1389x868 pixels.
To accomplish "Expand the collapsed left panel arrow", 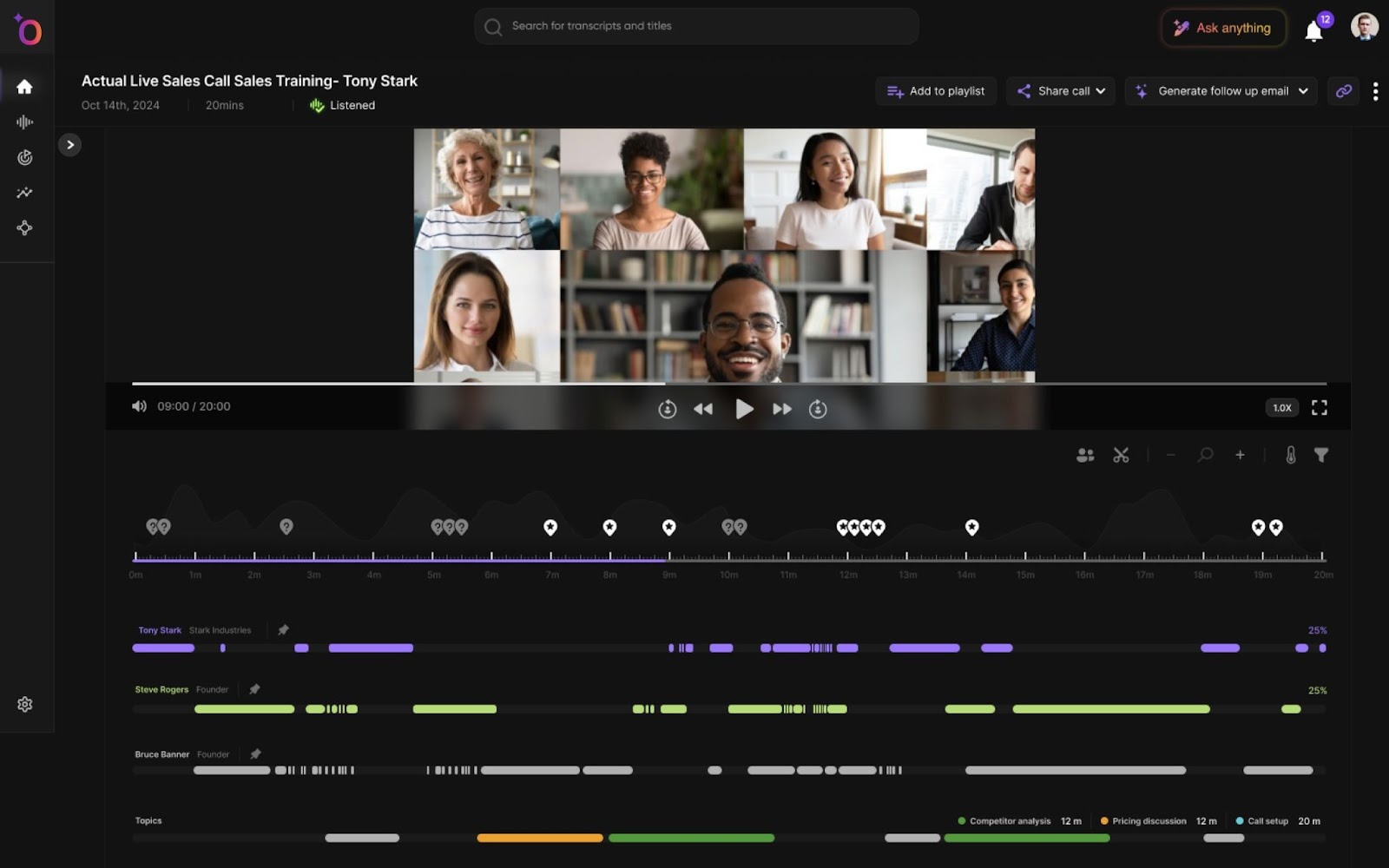I will coord(69,144).
